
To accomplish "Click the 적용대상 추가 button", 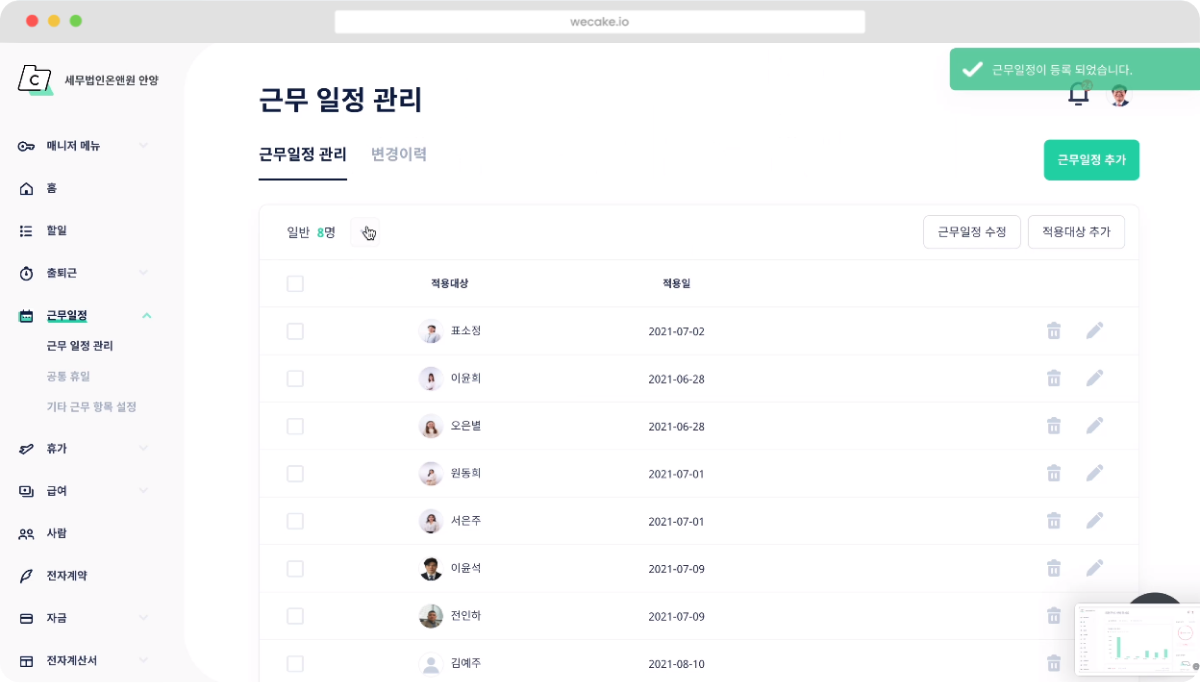I will (x=1076, y=232).
